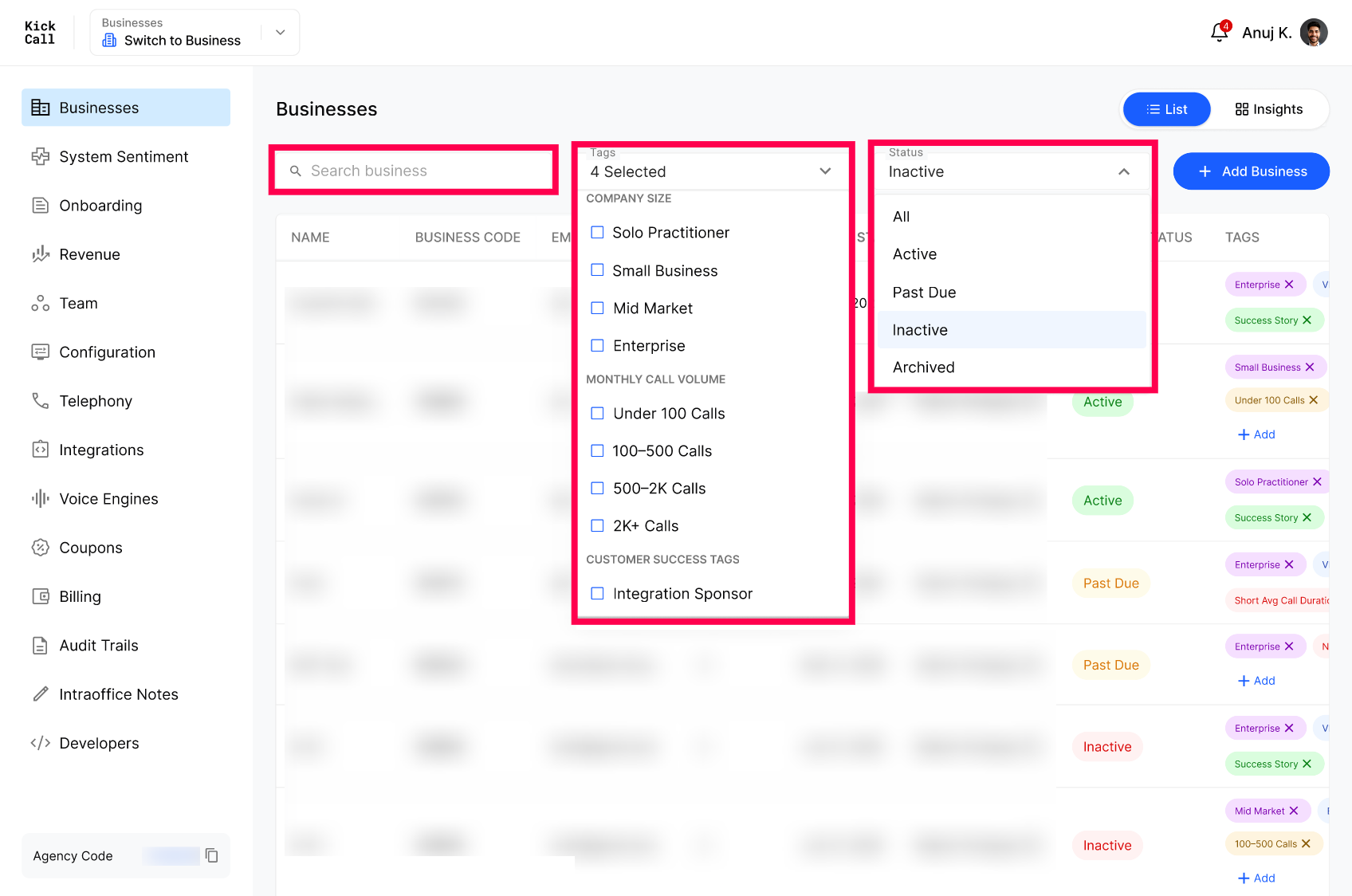The height and width of the screenshot is (896, 1352).
Task: Remove the Solo Practitioner tag
Action: click(x=1317, y=482)
